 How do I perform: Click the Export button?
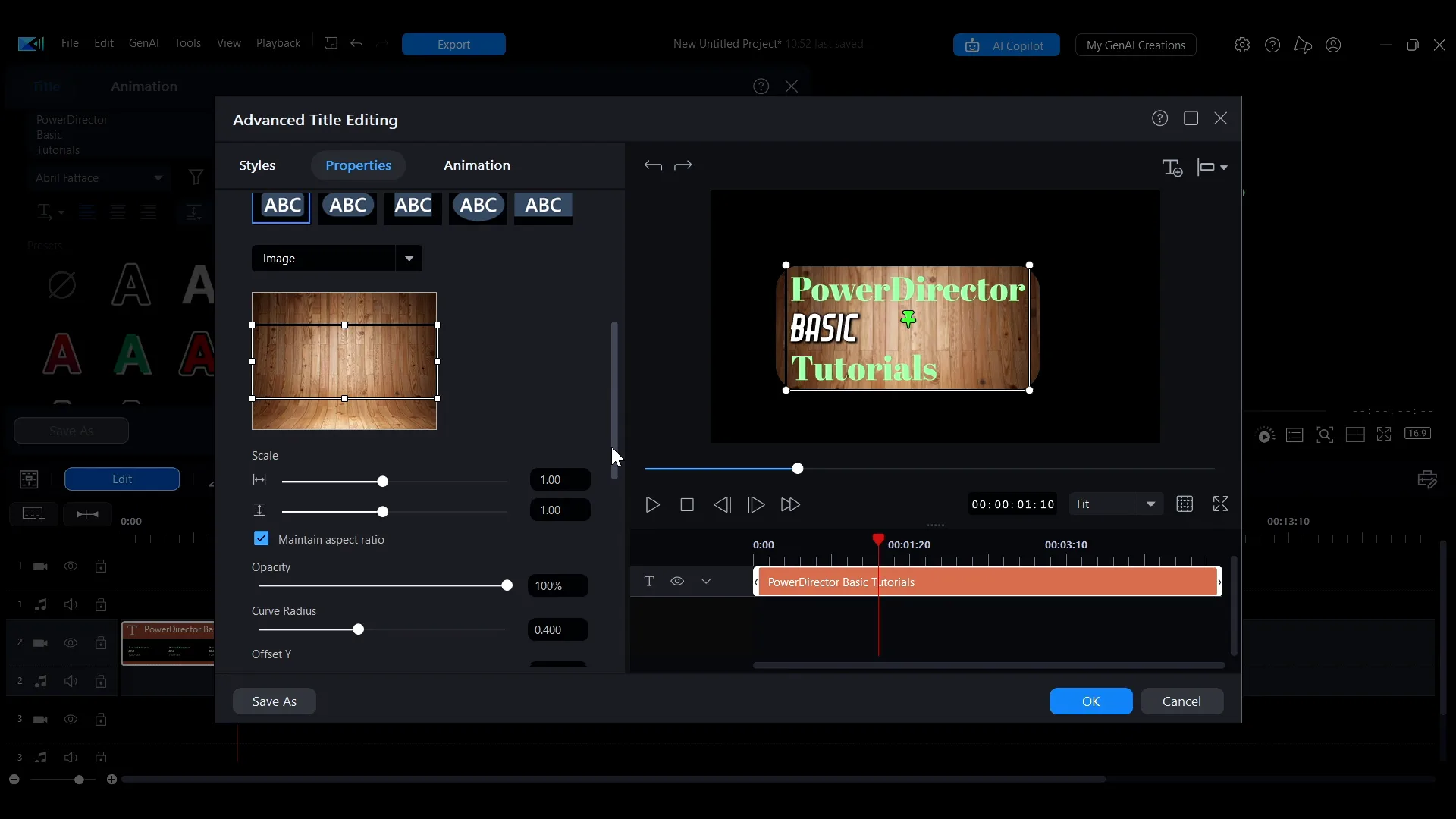coord(453,45)
